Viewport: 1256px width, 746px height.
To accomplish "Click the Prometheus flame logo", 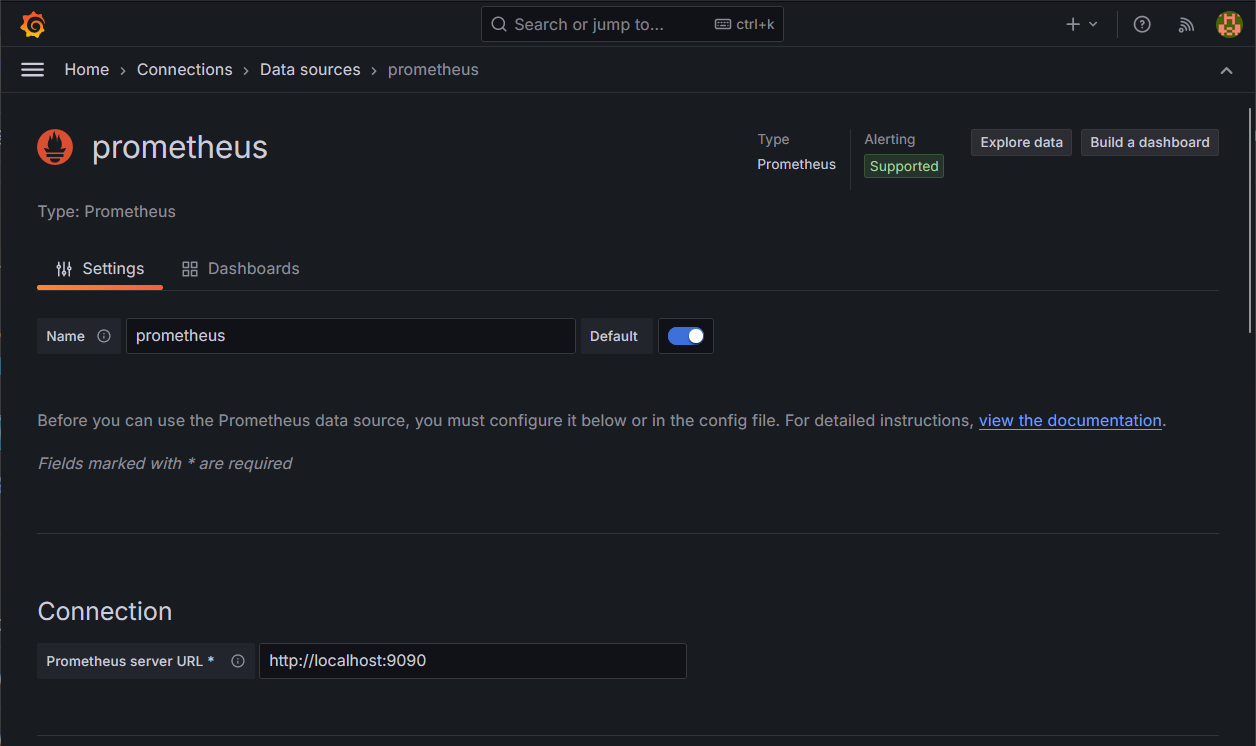I will [56, 147].
